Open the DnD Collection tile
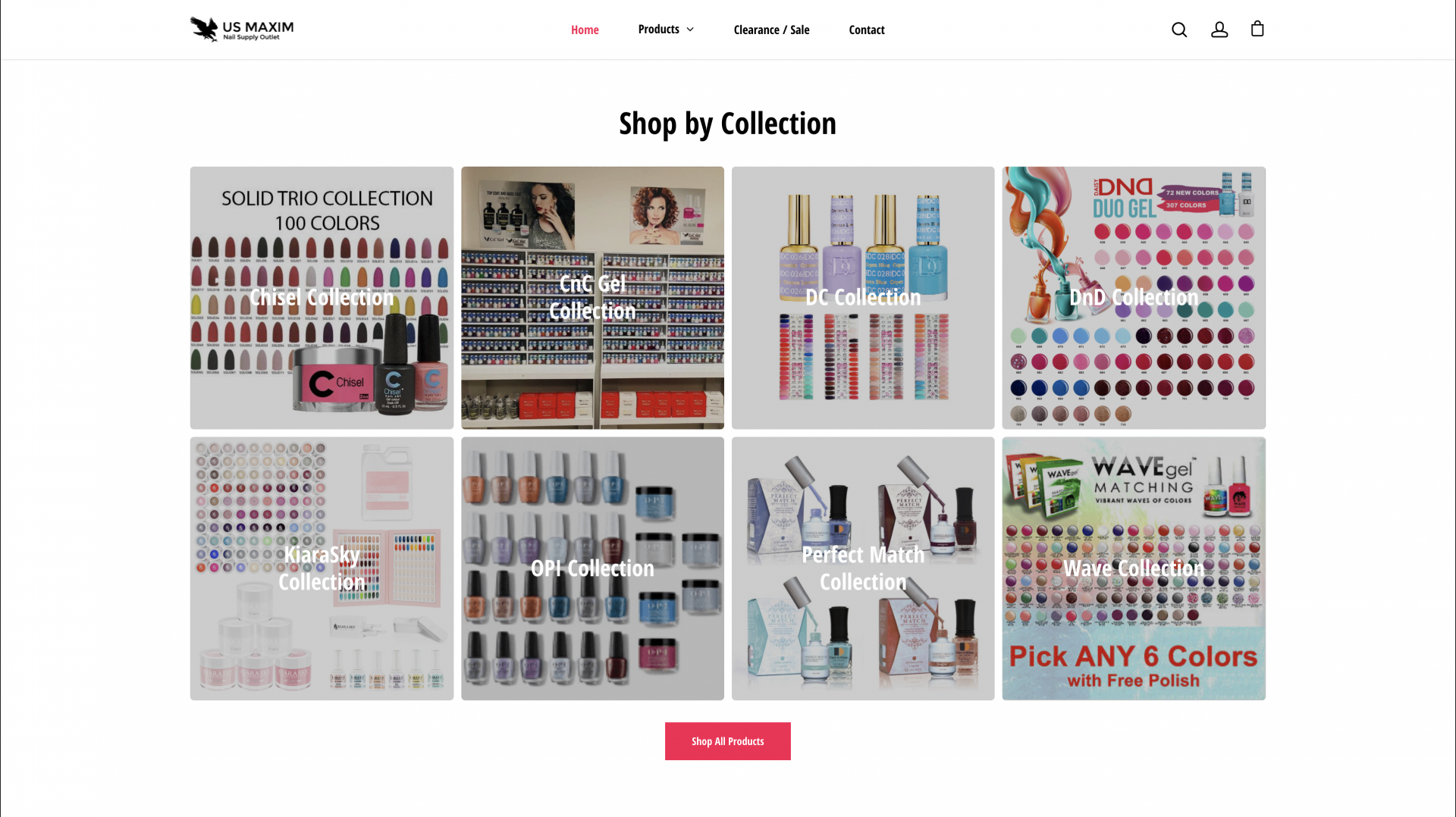Image resolution: width=1456 pixels, height=817 pixels. pyautogui.click(x=1134, y=298)
